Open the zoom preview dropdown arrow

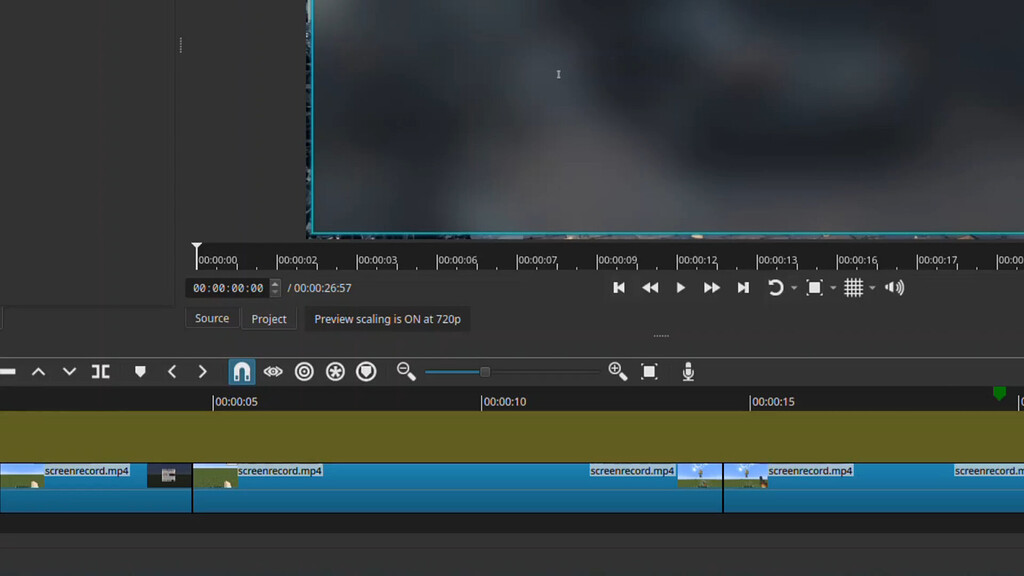833,287
